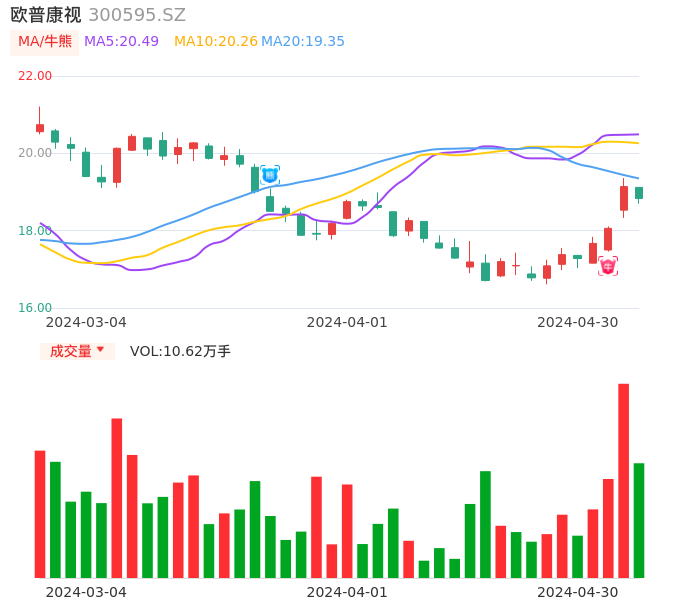The height and width of the screenshot is (606, 686).
Task: Click the 300595.SZ ticker code
Action: 137,15
